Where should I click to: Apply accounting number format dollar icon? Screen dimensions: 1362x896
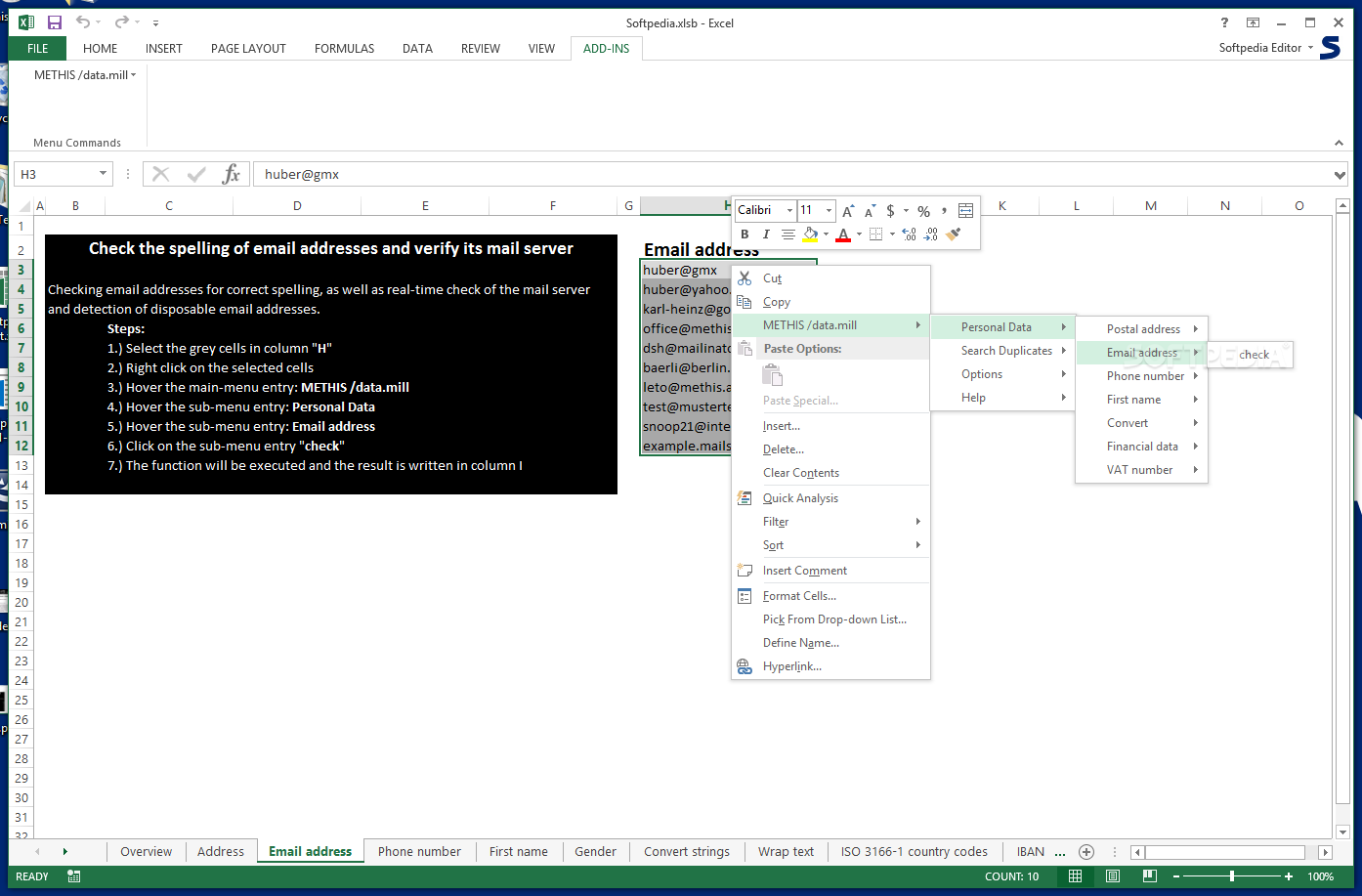tap(890, 210)
